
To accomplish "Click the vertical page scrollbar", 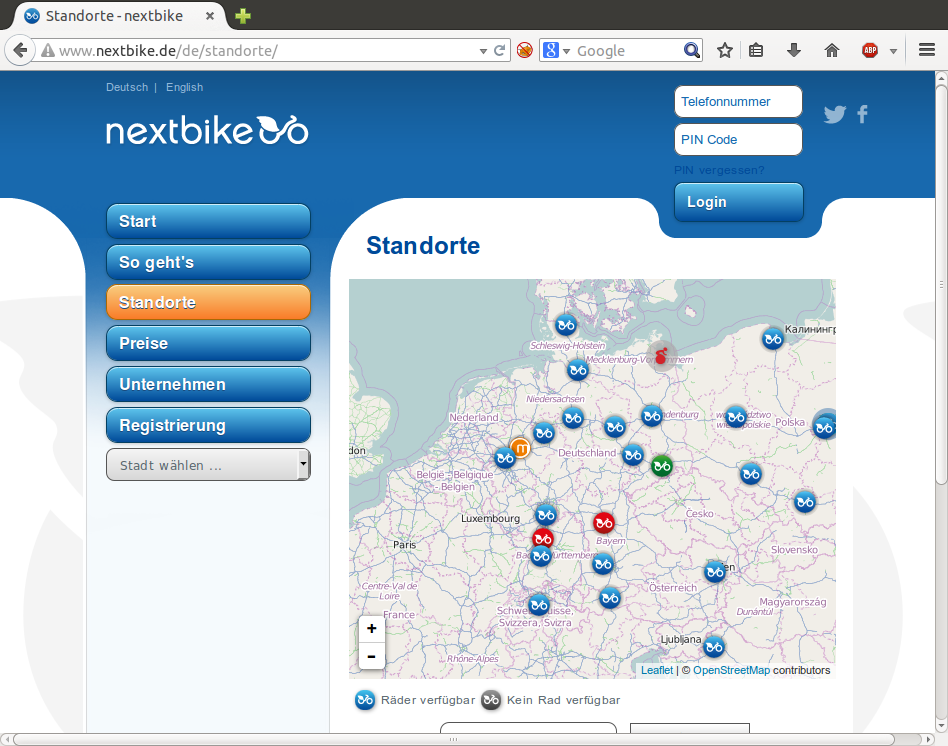I will pos(941,284).
